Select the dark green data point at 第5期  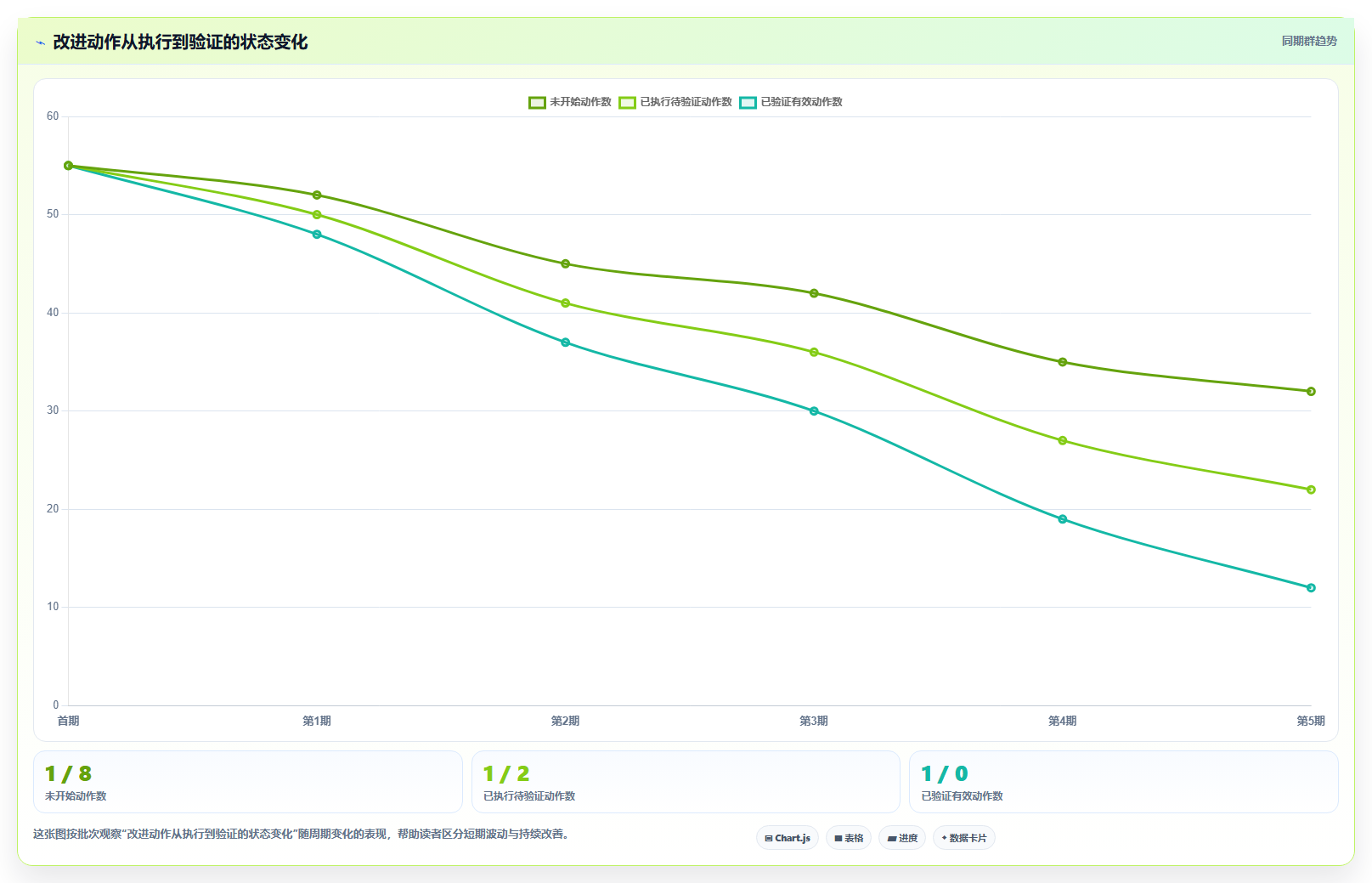pyautogui.click(x=1311, y=391)
